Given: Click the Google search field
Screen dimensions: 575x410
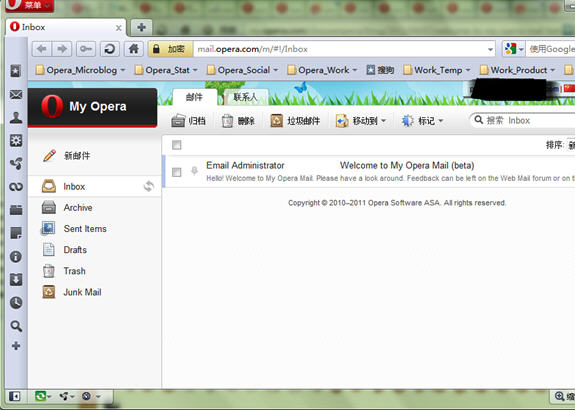Looking at the screenshot, I should click(x=551, y=49).
